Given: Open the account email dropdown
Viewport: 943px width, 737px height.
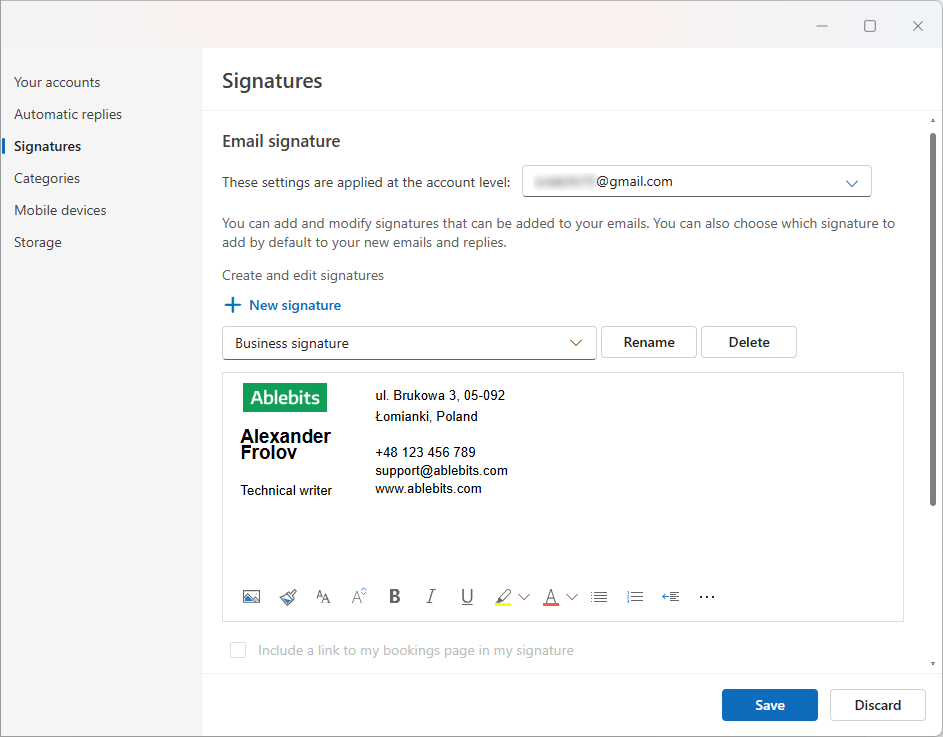Looking at the screenshot, I should coord(696,181).
